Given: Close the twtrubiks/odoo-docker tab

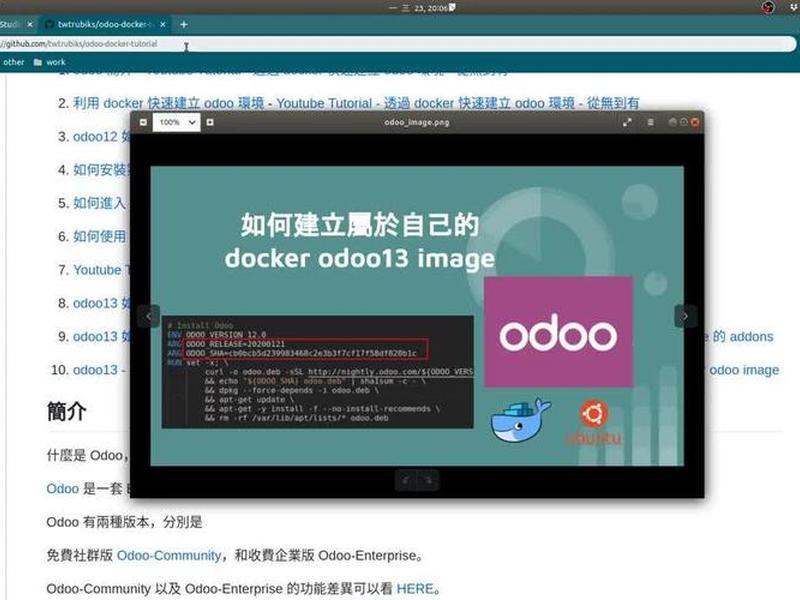Looking at the screenshot, I should 163,24.
